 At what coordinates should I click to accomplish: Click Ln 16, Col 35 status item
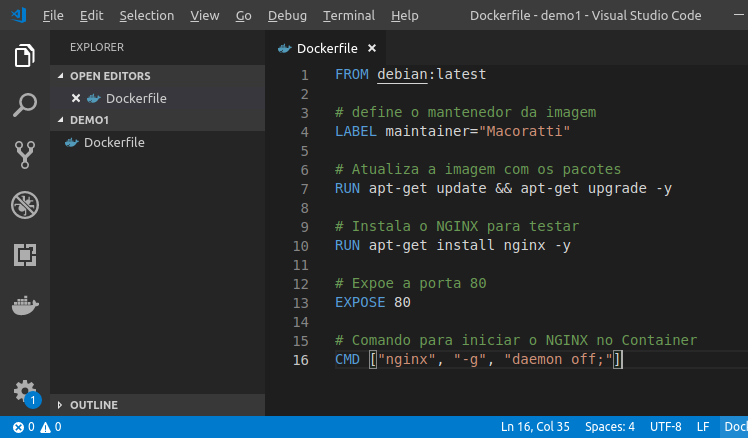[x=535, y=427]
